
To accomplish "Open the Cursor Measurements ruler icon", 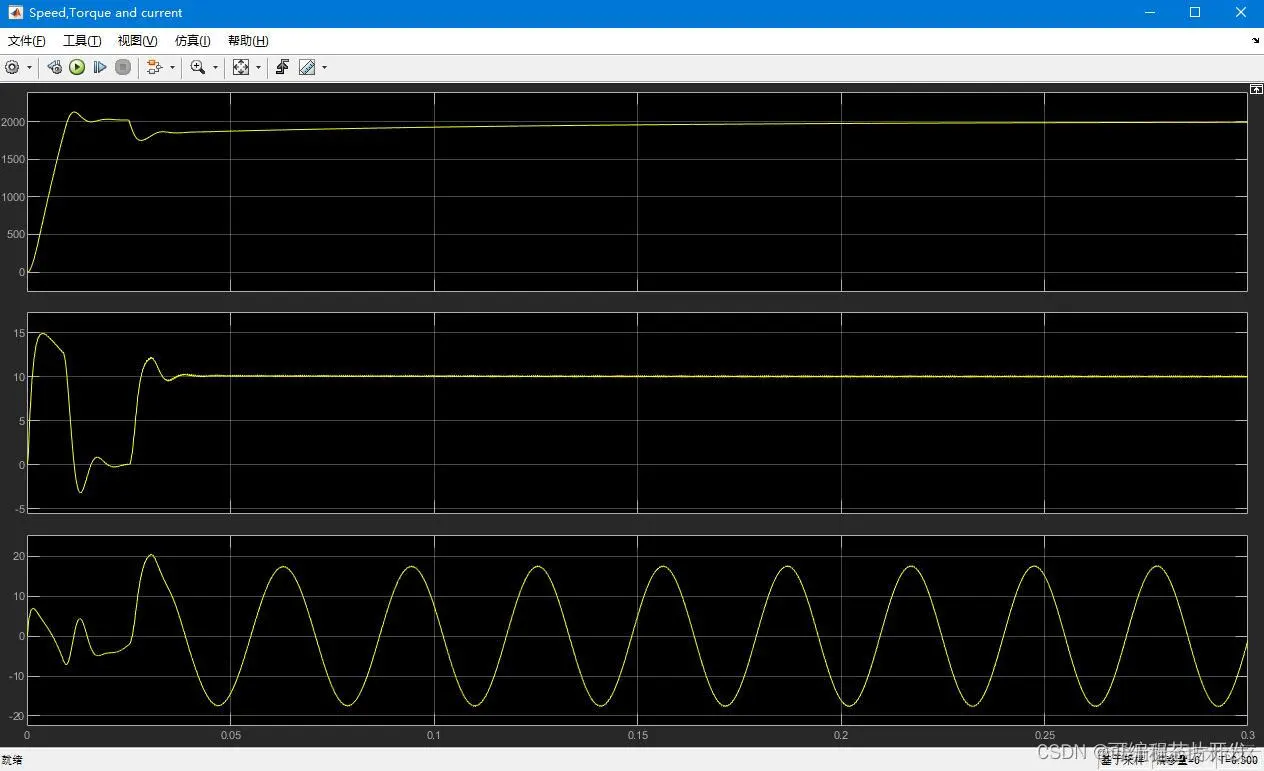I will click(307, 67).
